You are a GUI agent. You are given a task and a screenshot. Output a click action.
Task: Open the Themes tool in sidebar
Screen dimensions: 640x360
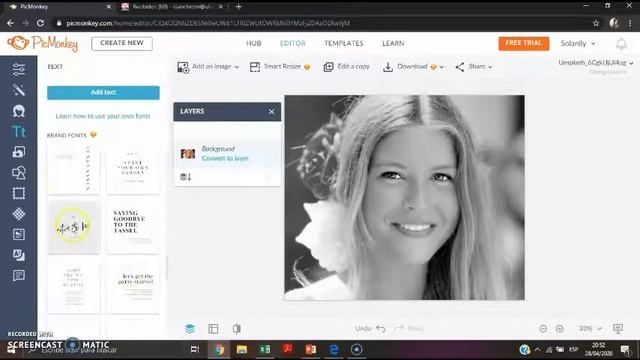pos(19,234)
